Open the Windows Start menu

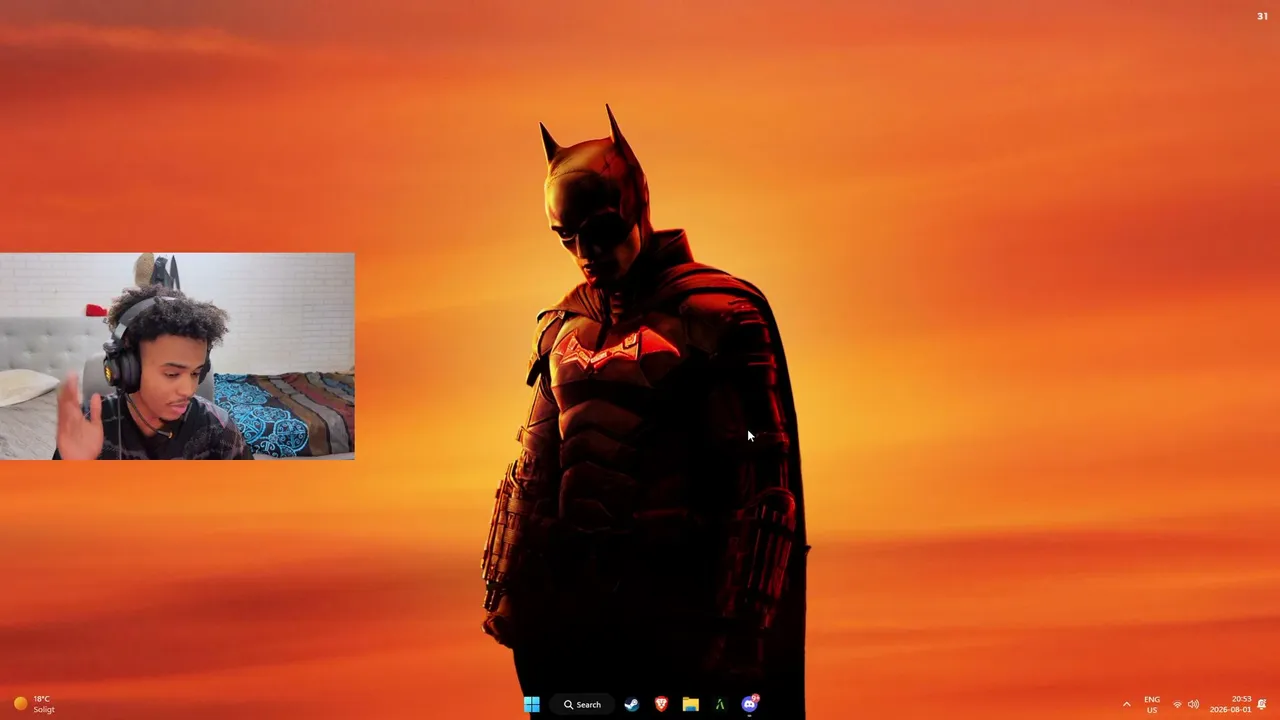531,704
